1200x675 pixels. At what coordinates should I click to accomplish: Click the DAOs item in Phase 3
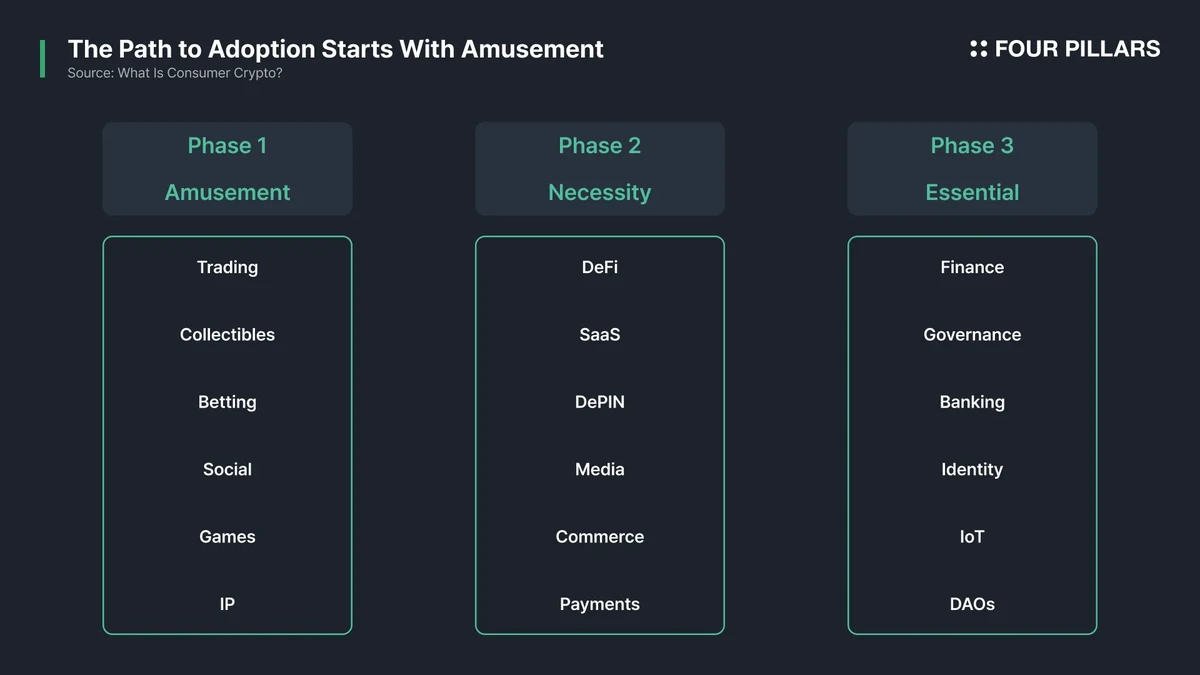tap(972, 604)
